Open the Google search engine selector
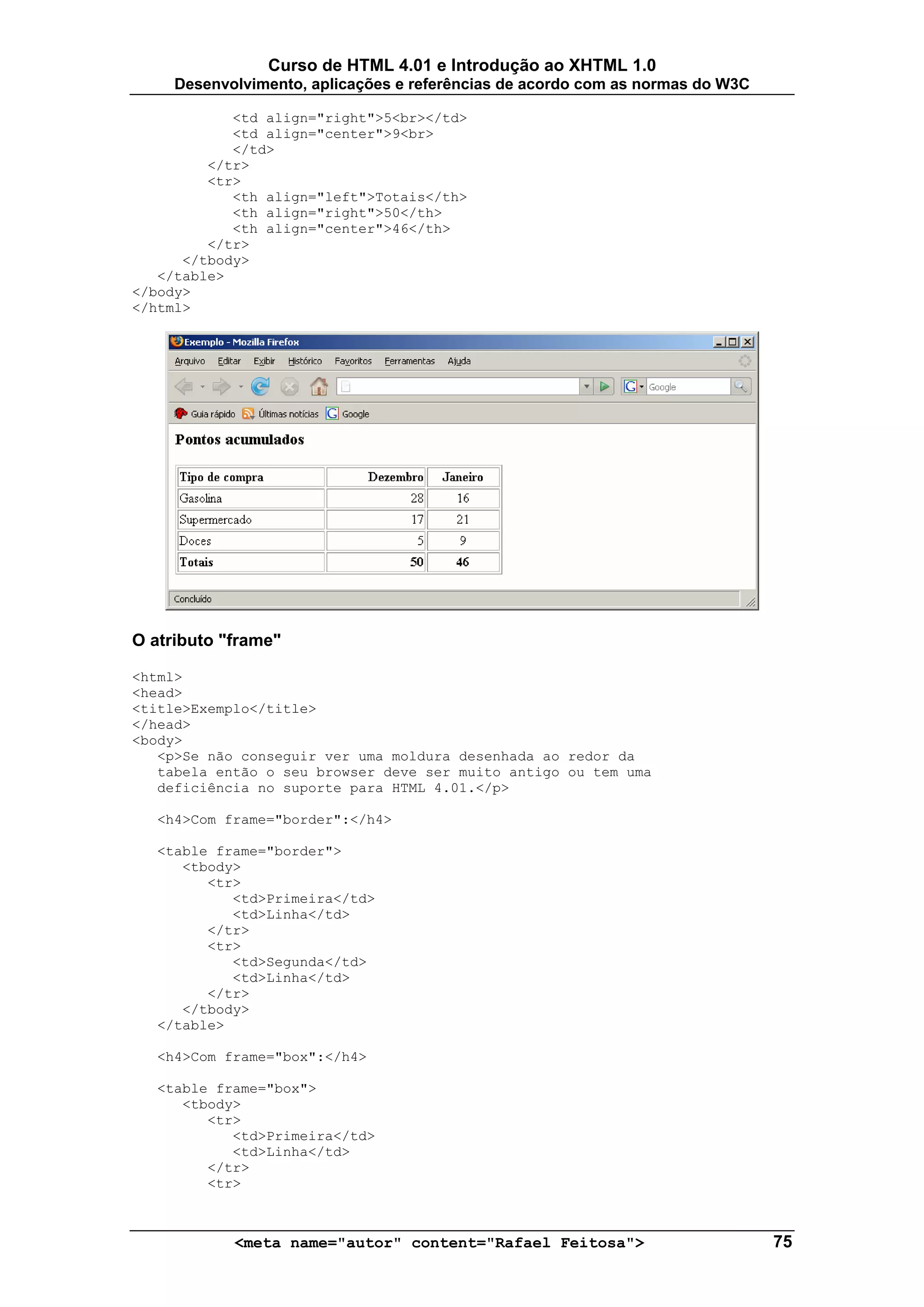This screenshot has width=924, height=1307. point(633,387)
